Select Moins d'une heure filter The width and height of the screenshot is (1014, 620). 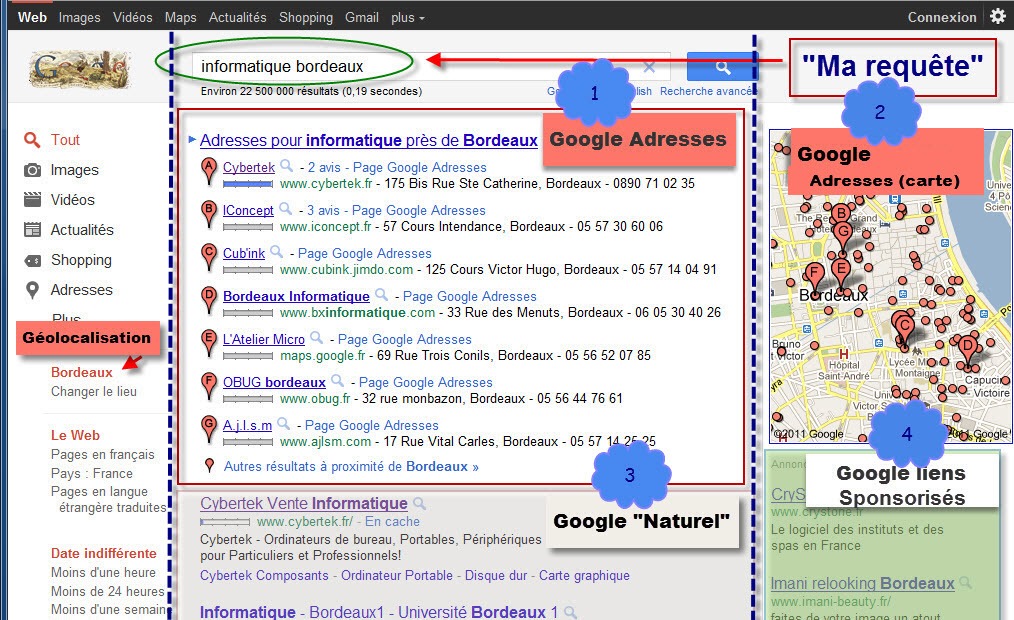point(103,573)
